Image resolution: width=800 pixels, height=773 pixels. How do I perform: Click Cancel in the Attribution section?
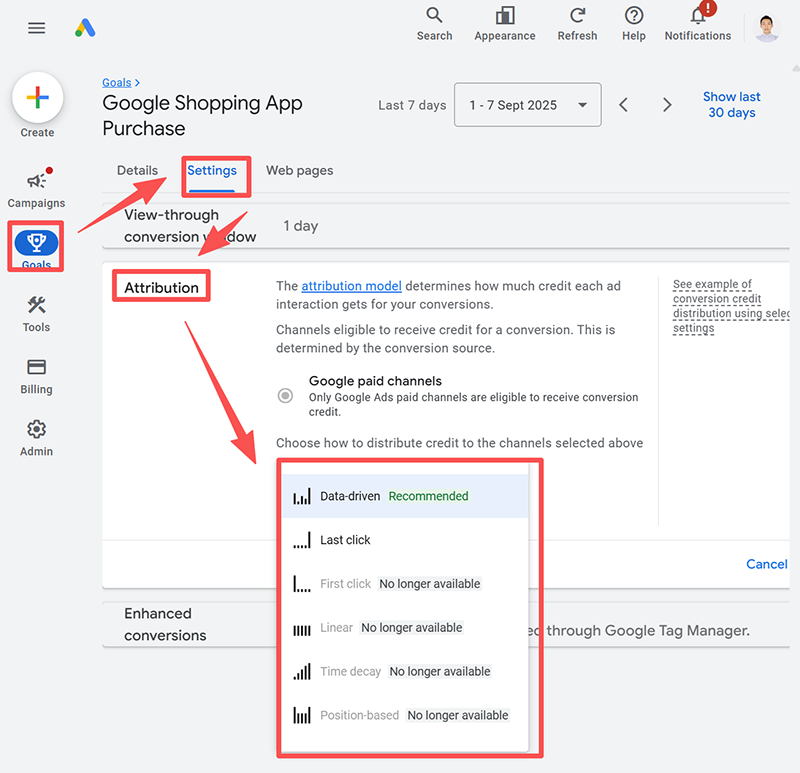(x=767, y=564)
